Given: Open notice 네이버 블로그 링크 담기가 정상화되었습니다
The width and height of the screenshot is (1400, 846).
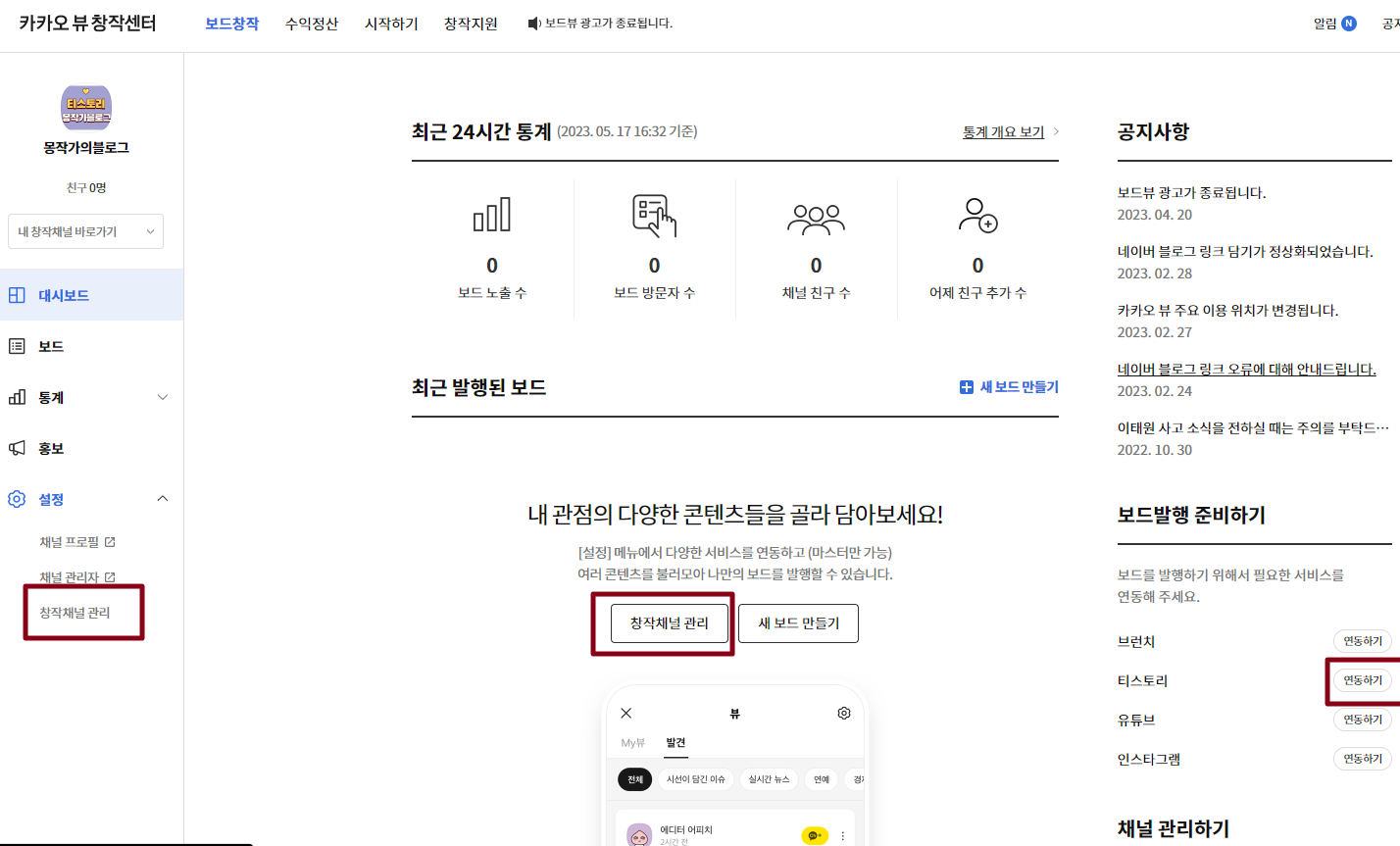Looking at the screenshot, I should [x=1245, y=252].
